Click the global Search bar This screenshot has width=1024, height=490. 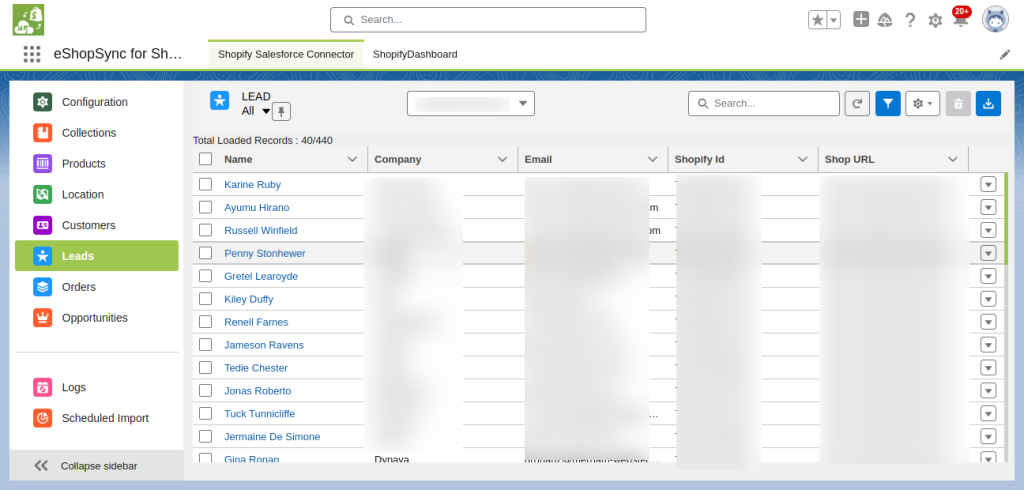point(488,20)
